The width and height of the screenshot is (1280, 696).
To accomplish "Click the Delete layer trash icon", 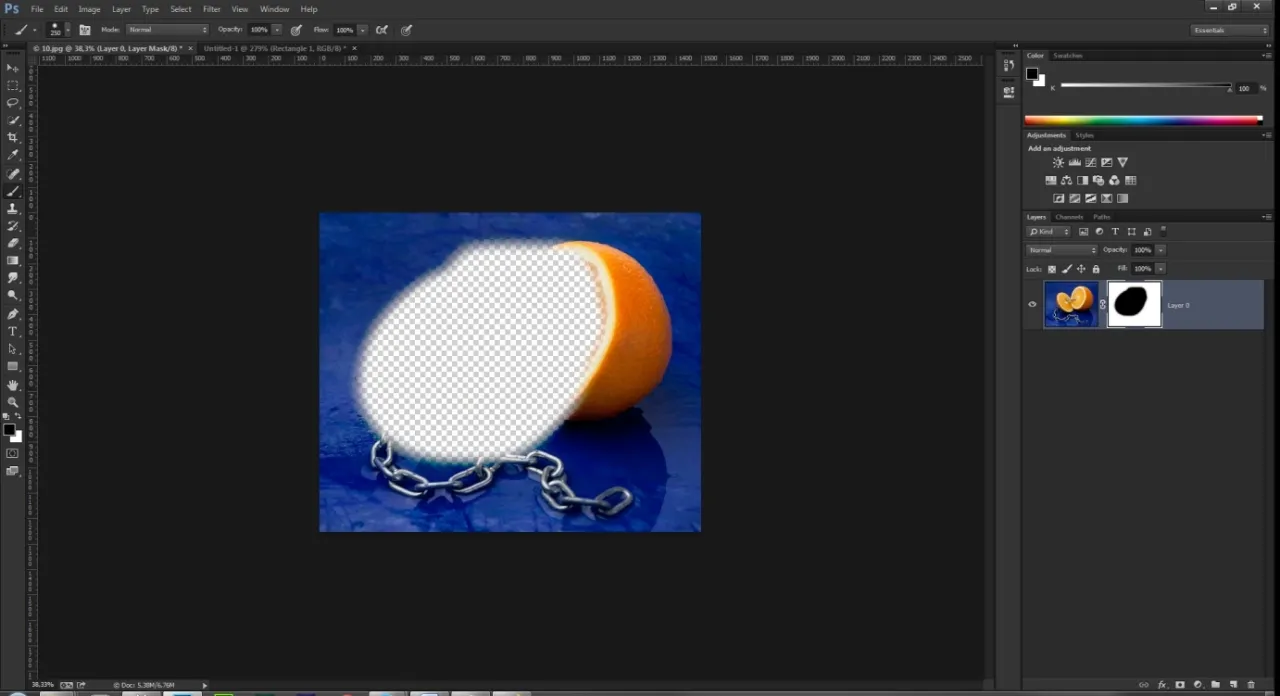I will click(x=1251, y=685).
